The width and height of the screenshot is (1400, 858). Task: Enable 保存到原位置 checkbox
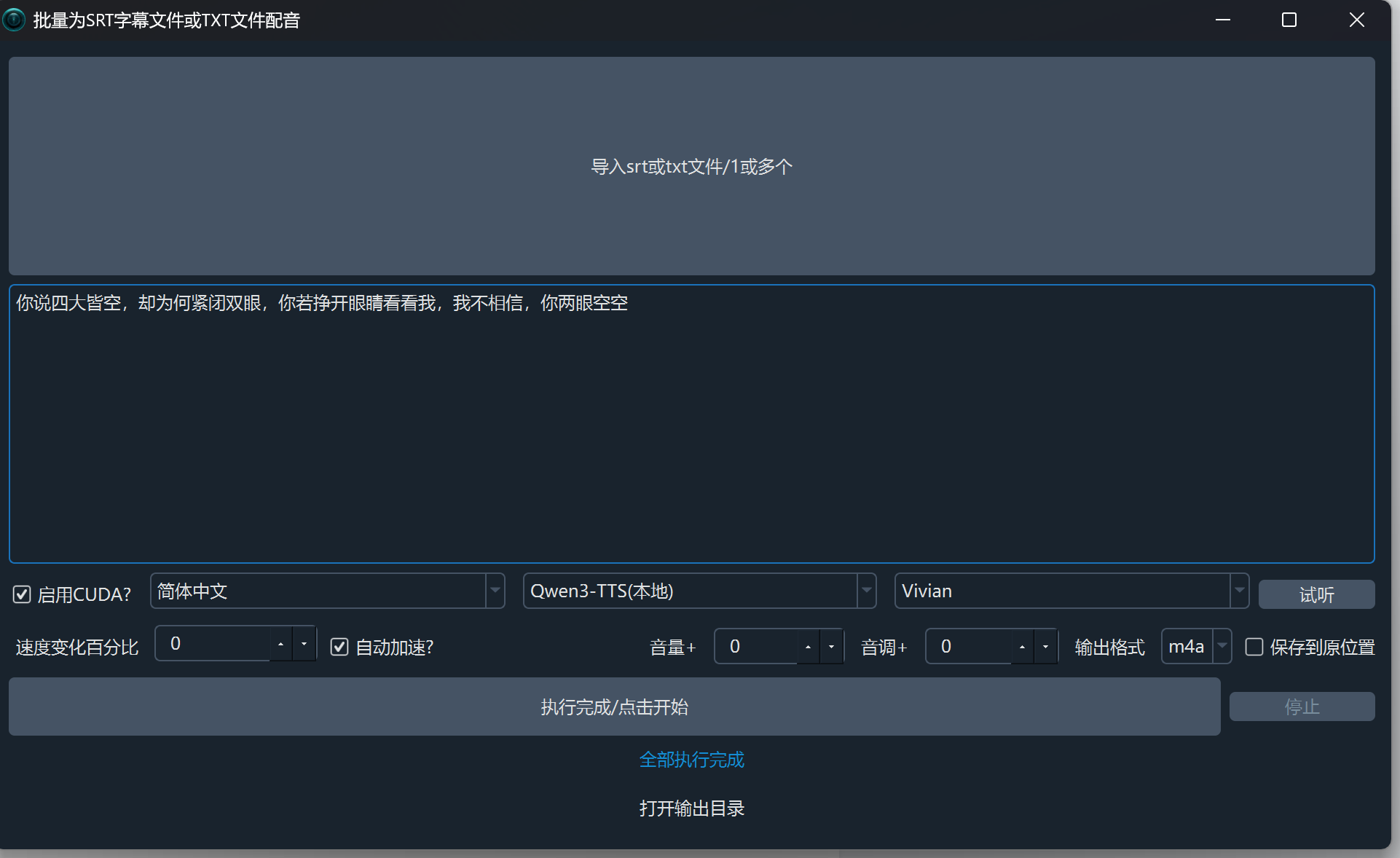(x=1254, y=647)
